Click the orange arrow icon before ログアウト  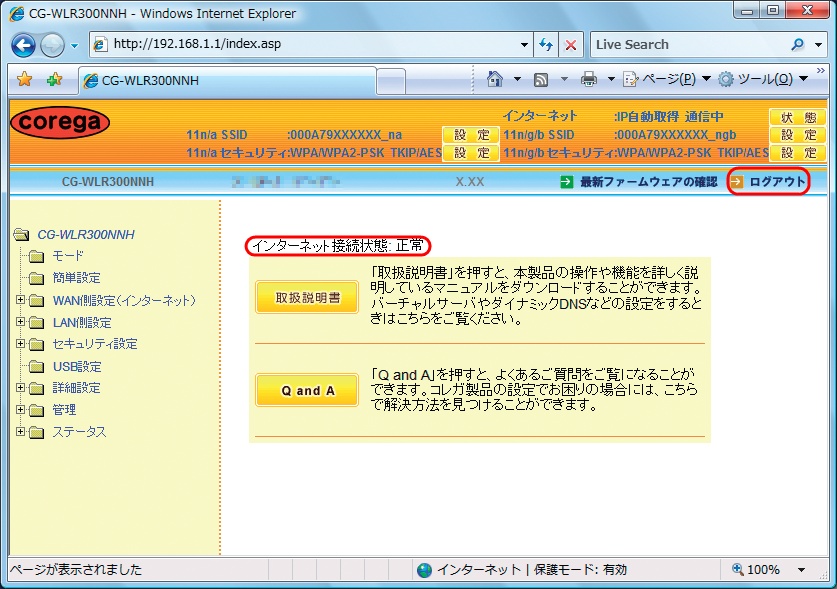[x=737, y=182]
